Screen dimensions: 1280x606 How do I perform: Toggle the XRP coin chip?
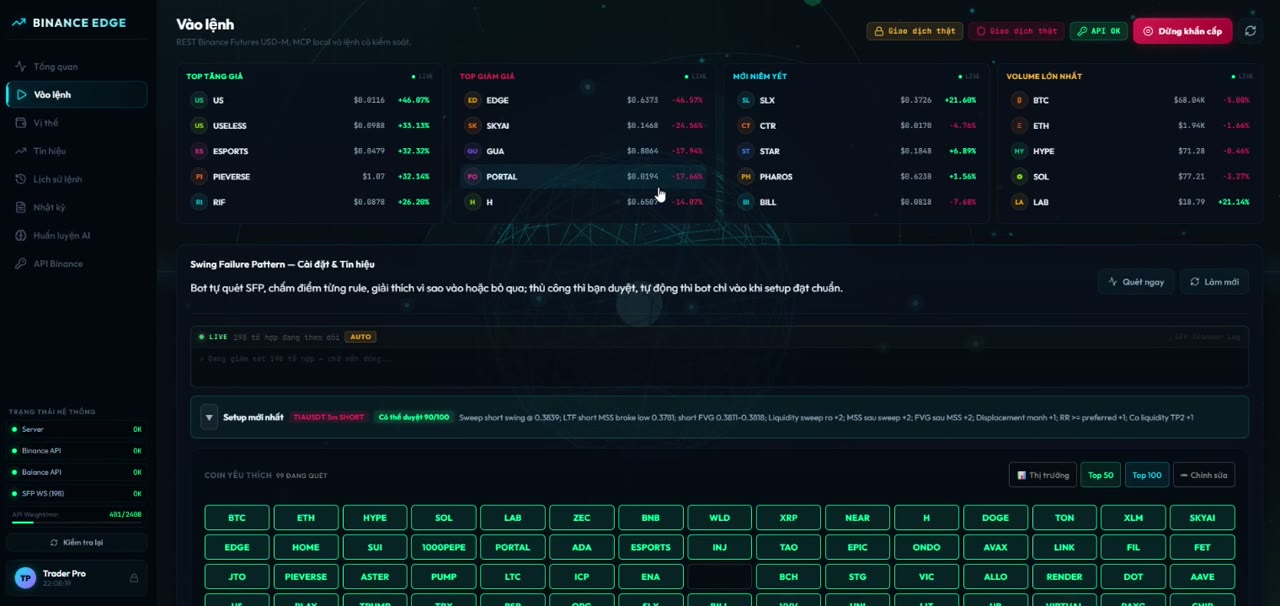click(788, 518)
